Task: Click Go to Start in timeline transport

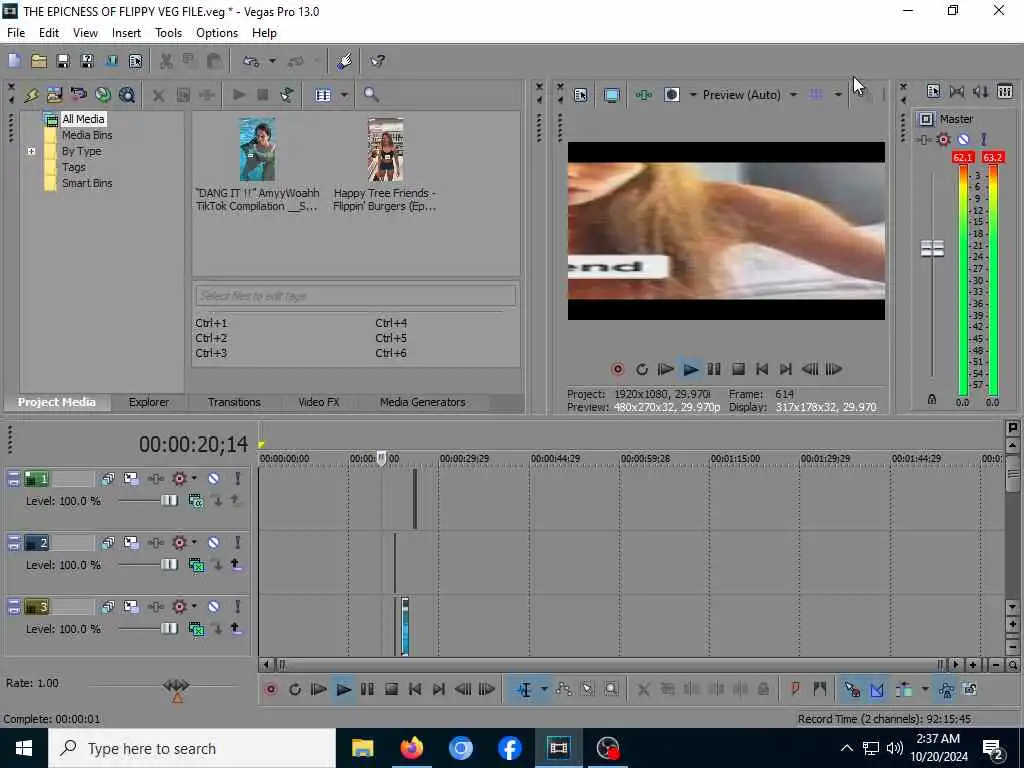Action: (415, 689)
